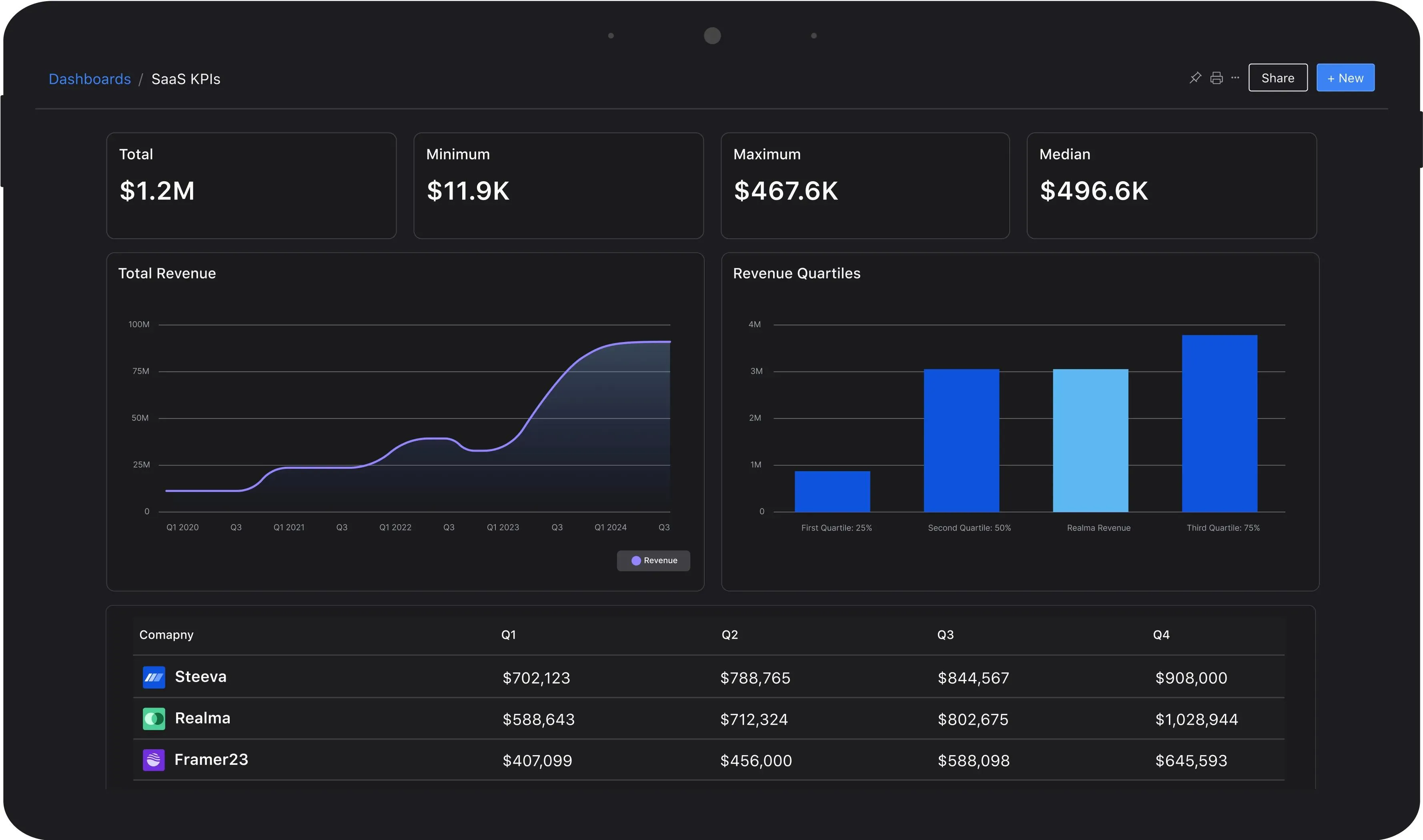Click the Realma Revenue axis label
The height and width of the screenshot is (840, 1423).
[x=1098, y=528]
